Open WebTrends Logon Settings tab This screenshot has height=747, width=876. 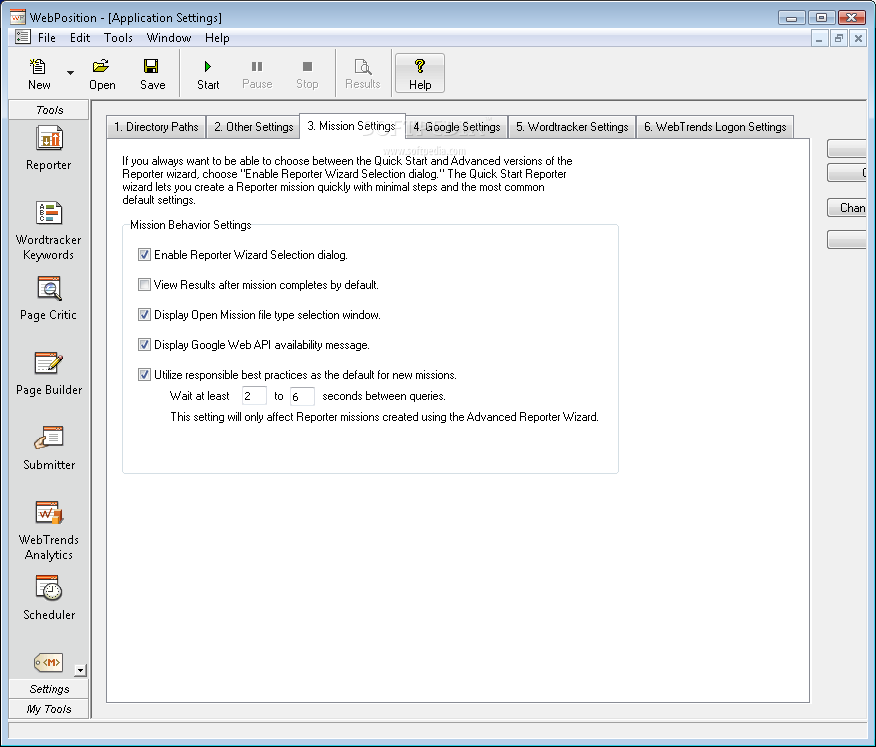coord(715,127)
